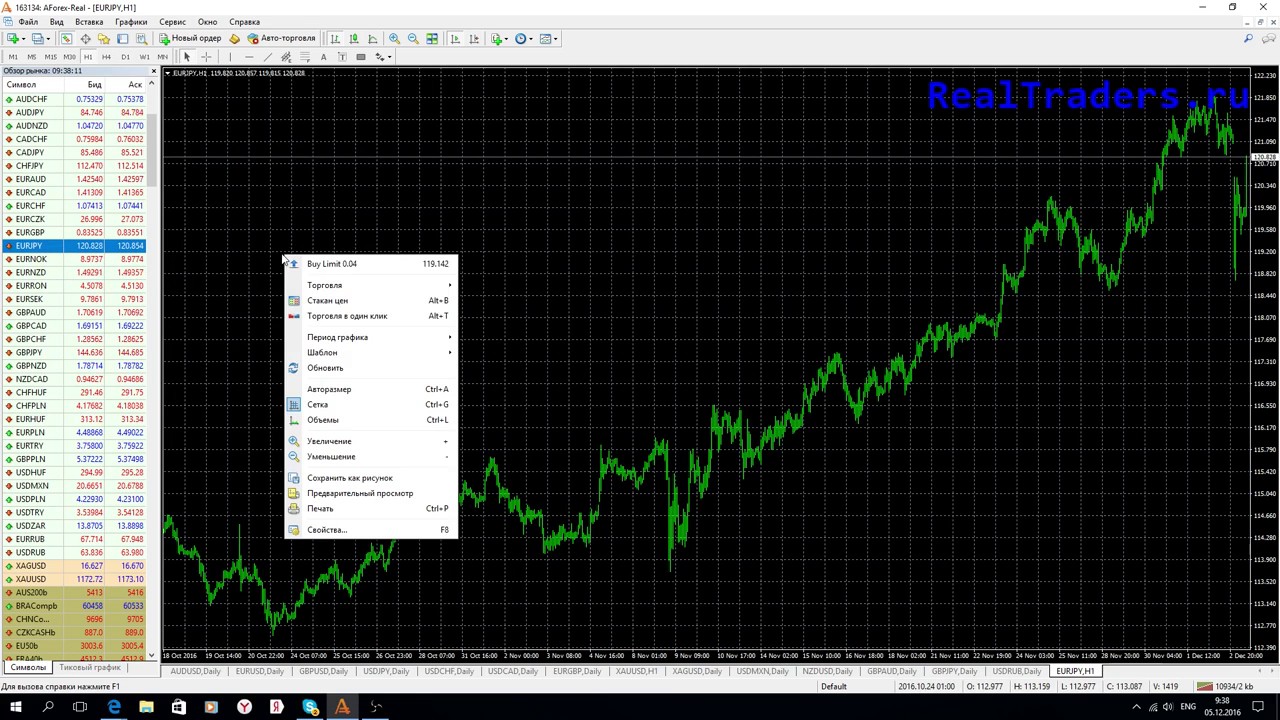Click Обновить in the context menu
This screenshot has width=1280, height=720.
pos(370,368)
